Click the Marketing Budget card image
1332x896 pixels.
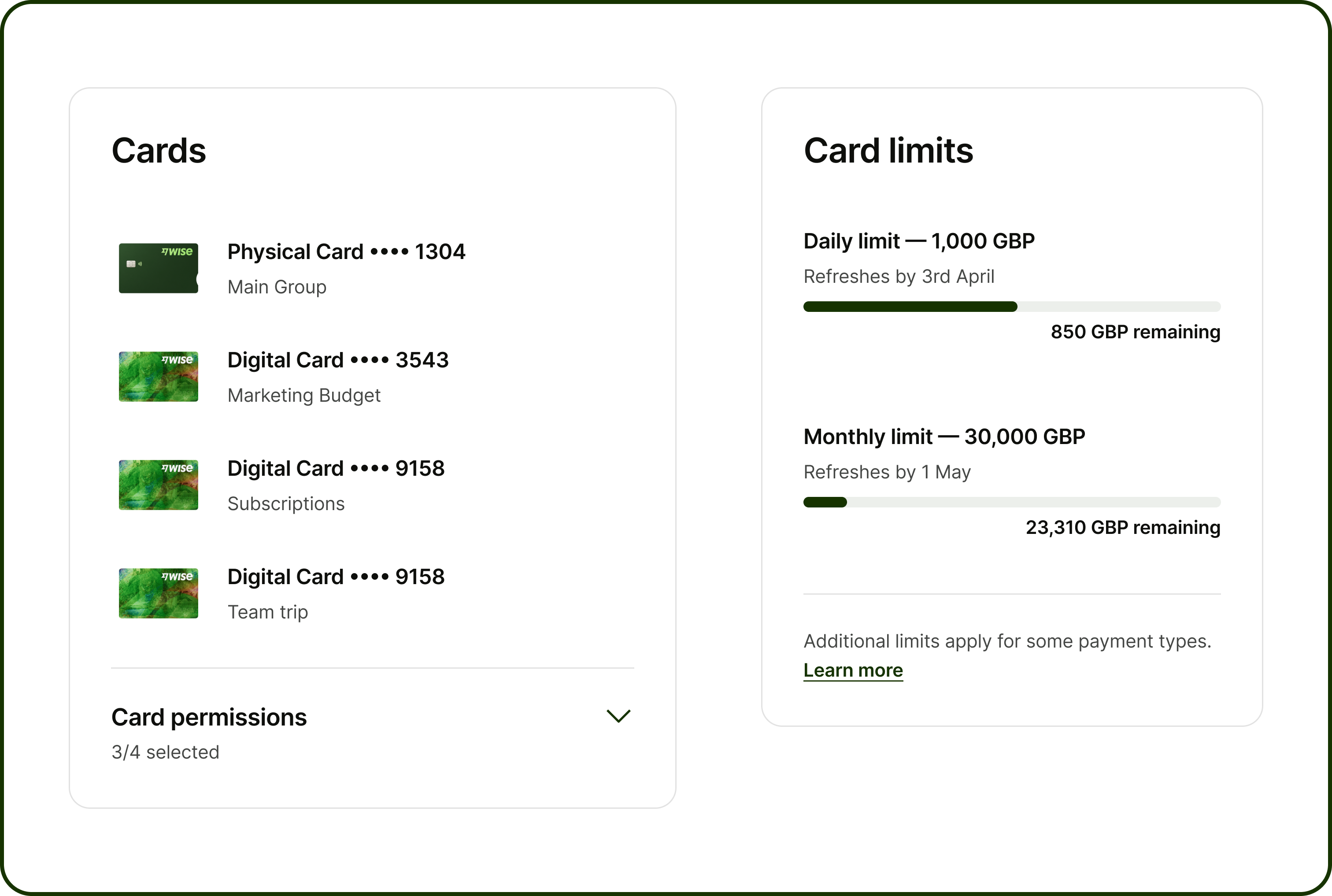tap(158, 377)
